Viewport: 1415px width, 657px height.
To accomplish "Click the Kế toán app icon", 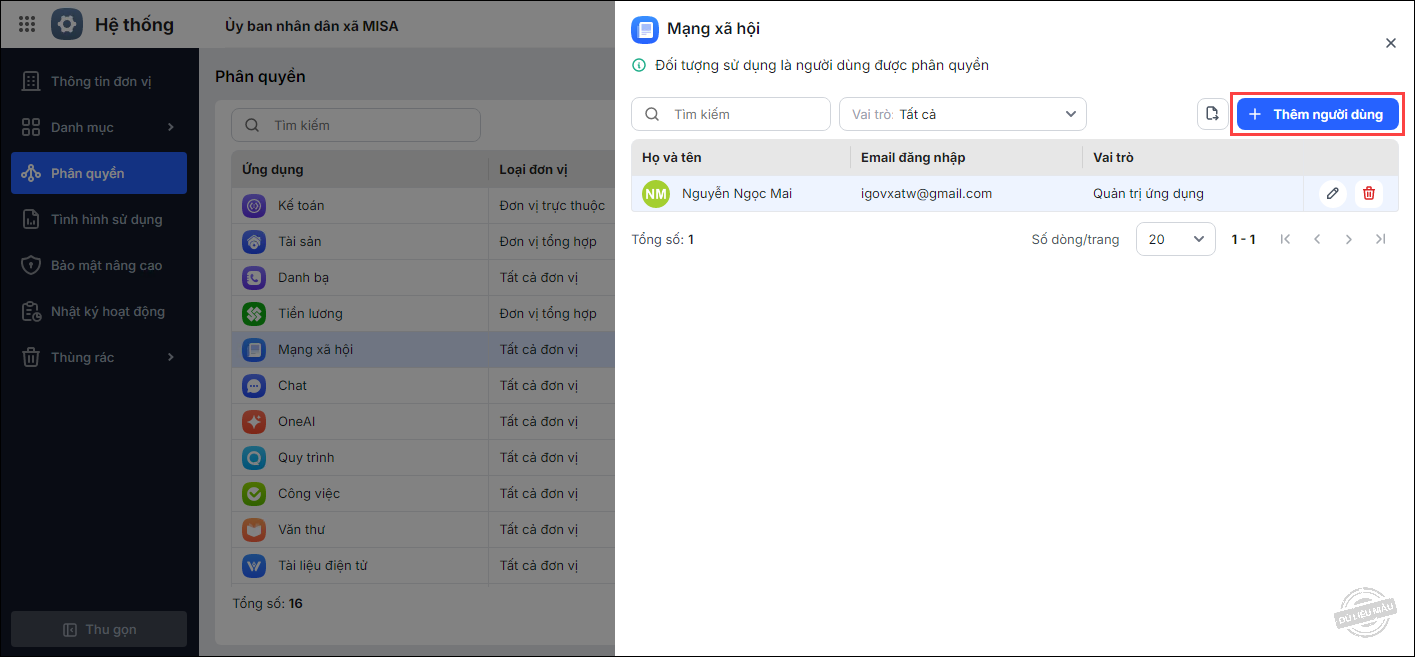I will (254, 206).
